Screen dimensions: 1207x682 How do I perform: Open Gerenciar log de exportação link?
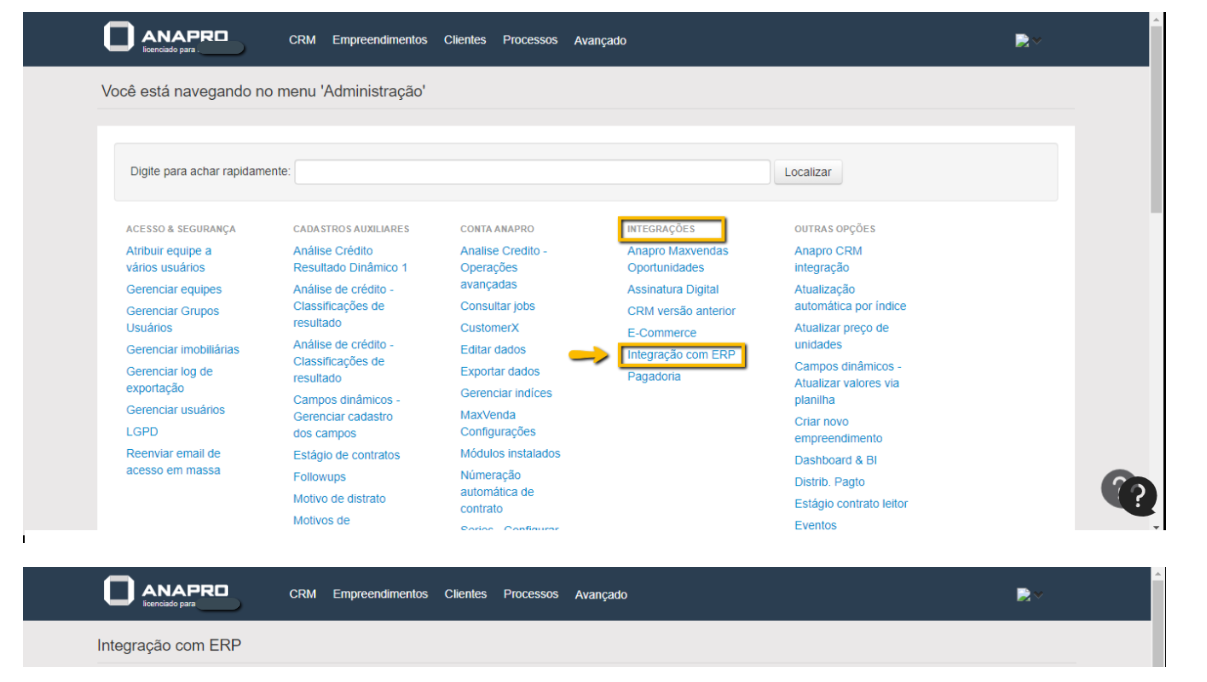[x=169, y=379]
